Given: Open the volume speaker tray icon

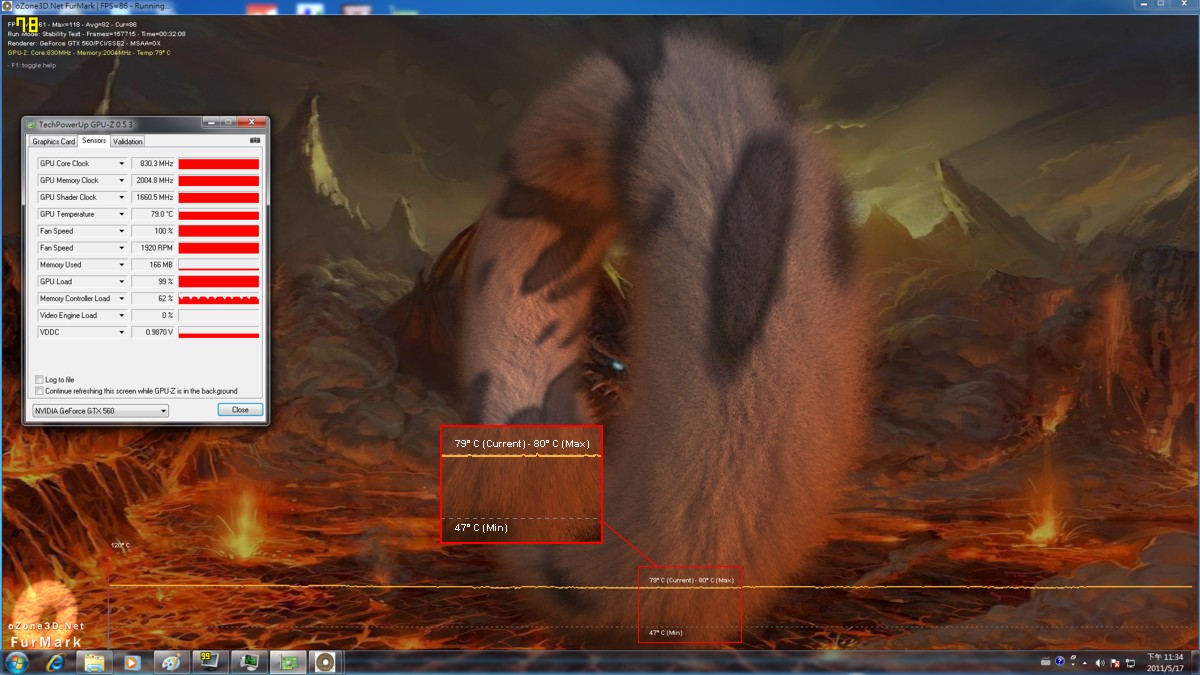Looking at the screenshot, I should [1101, 662].
